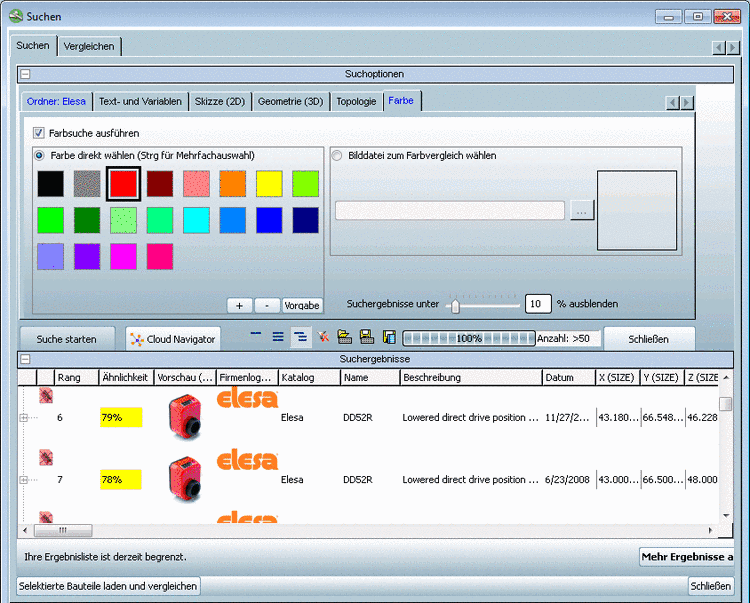Image resolution: width=750 pixels, height=603 pixels.
Task: Collapse the Suchergebnisse section
Action: coord(25,359)
